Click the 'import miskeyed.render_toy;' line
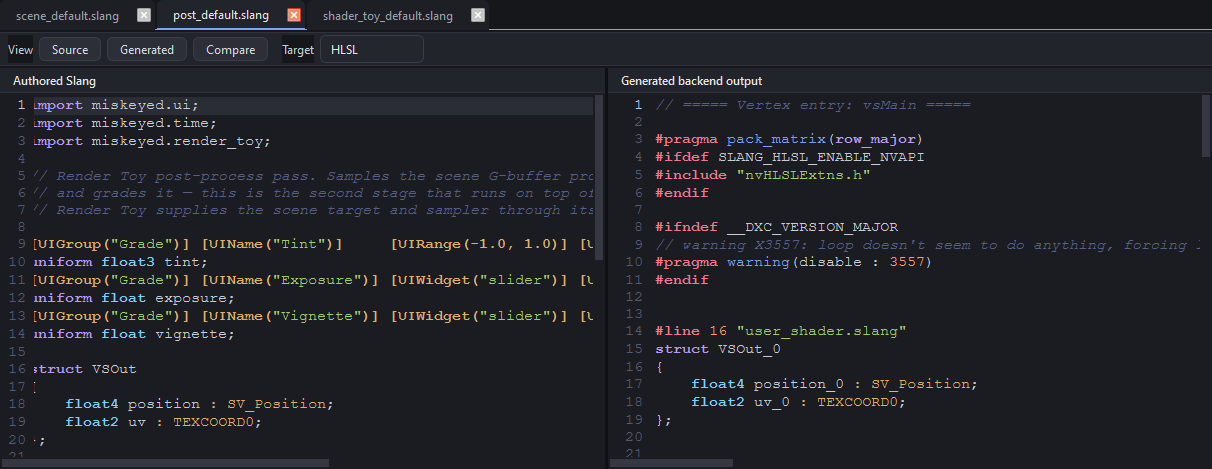1212x469 pixels. point(152,141)
